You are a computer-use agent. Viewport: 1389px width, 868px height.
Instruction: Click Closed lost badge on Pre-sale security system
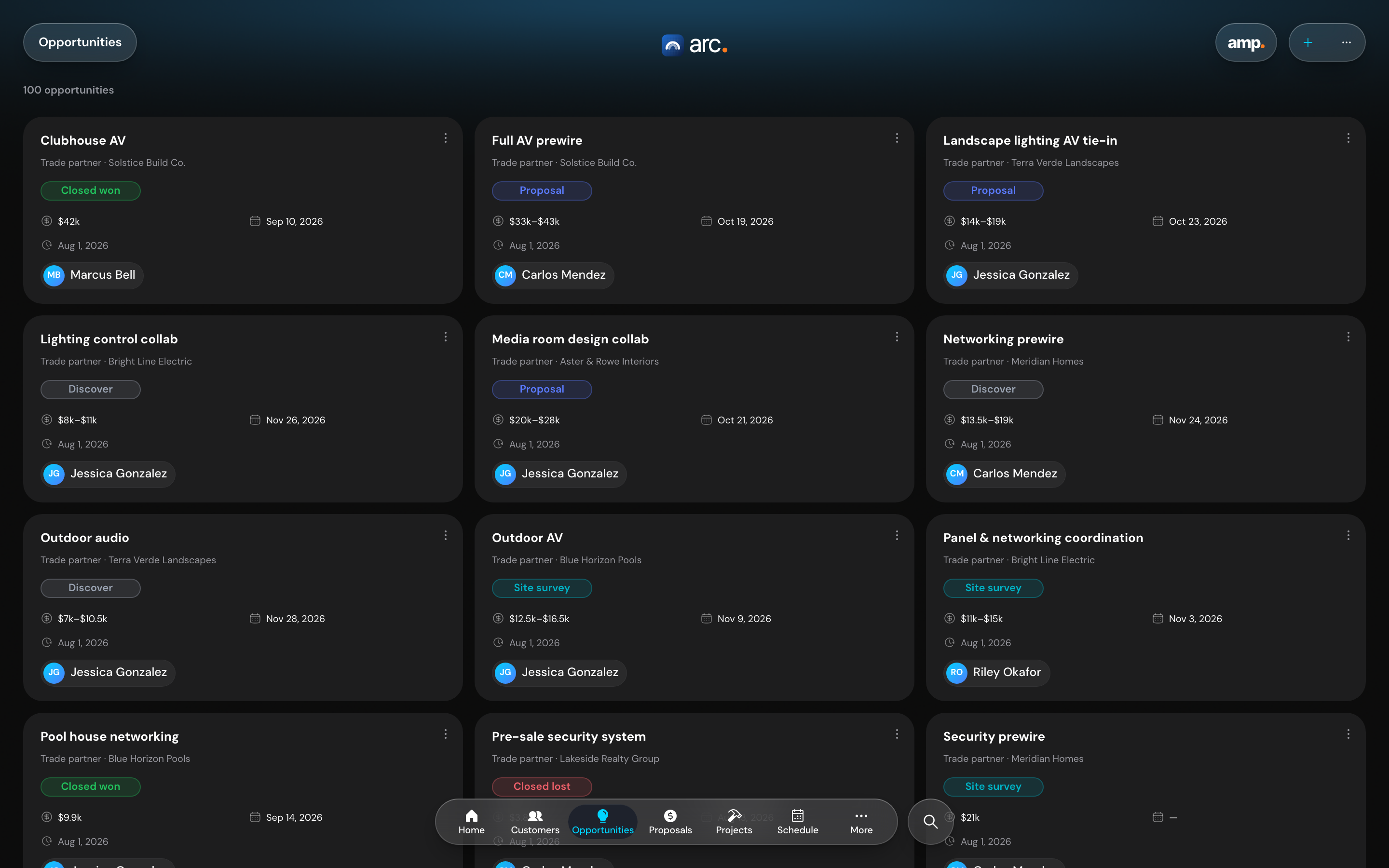(x=542, y=787)
